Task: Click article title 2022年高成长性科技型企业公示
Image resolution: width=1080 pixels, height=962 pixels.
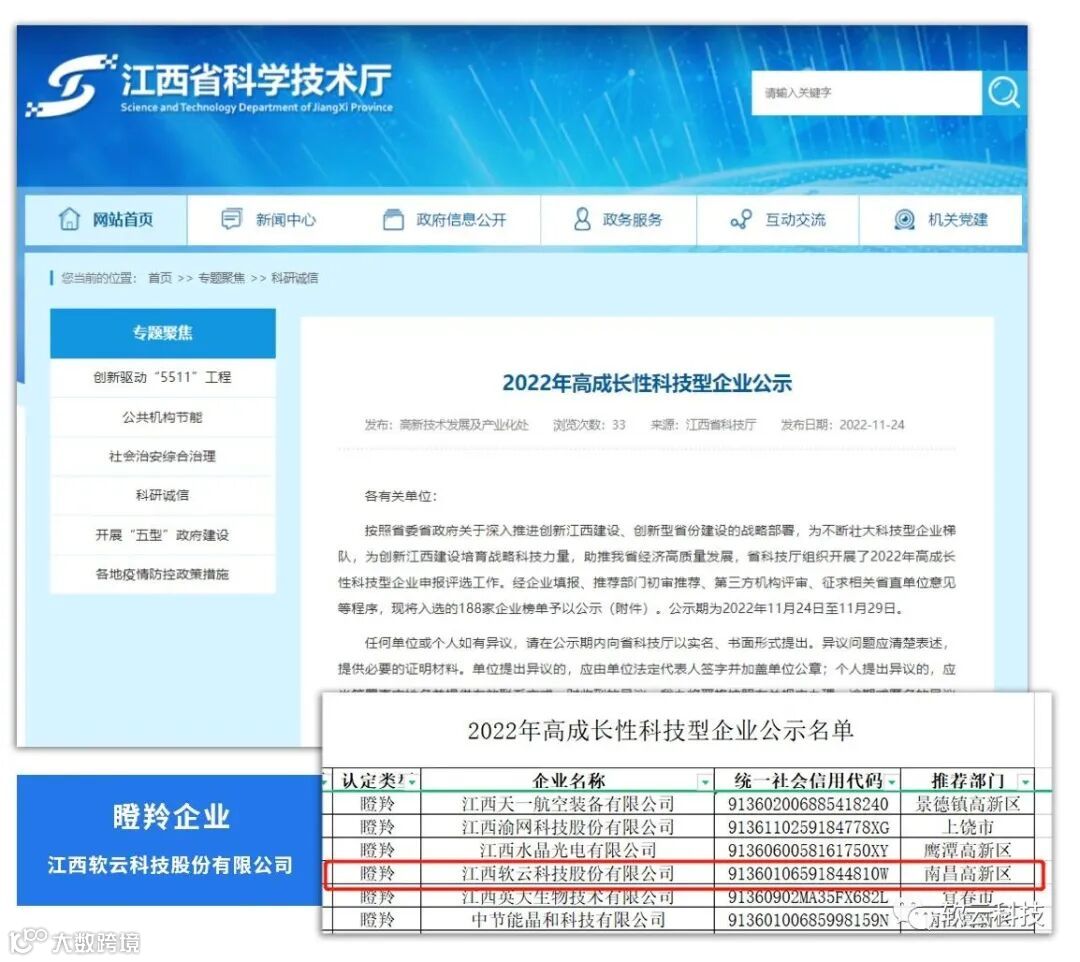Action: pyautogui.click(x=647, y=383)
